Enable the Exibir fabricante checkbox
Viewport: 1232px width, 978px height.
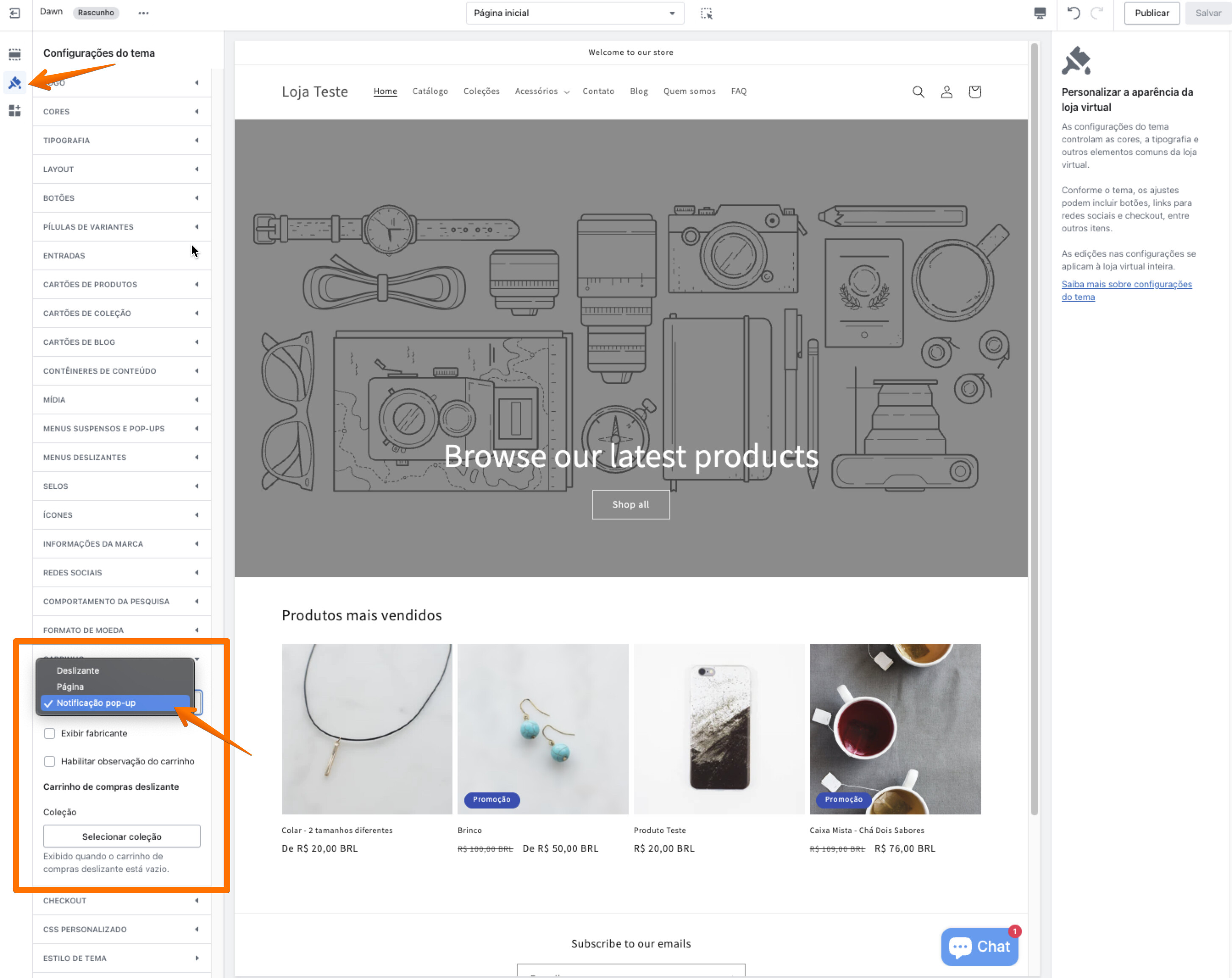(50, 733)
